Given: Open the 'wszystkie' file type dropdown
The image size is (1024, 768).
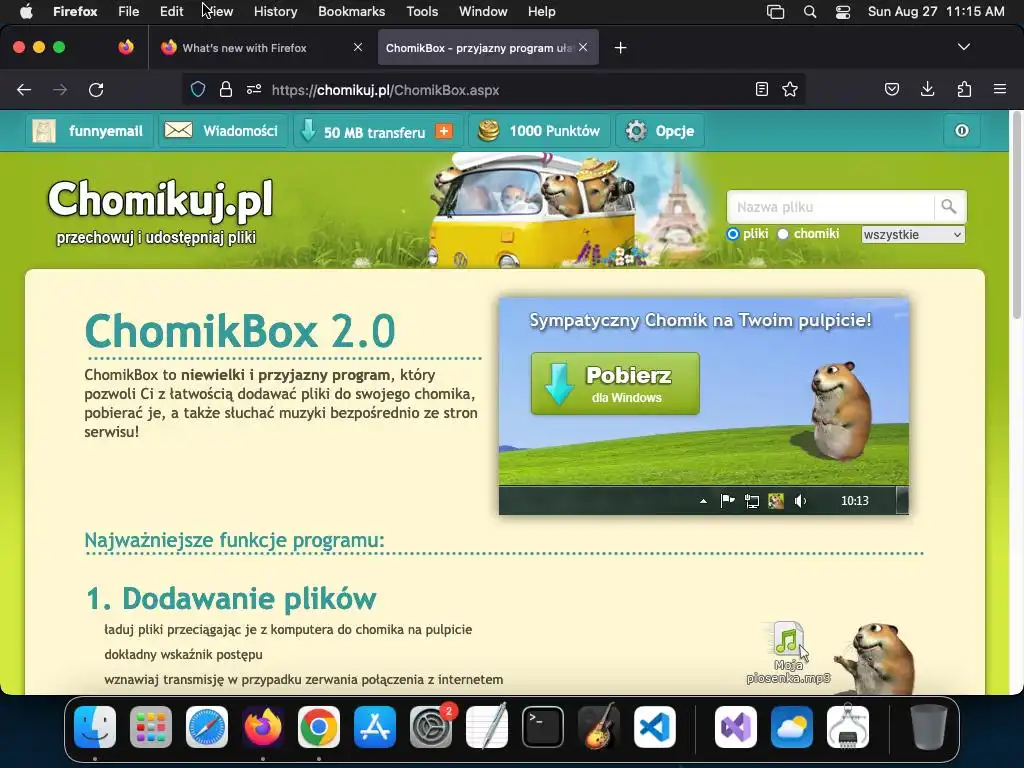Looking at the screenshot, I should [913, 234].
